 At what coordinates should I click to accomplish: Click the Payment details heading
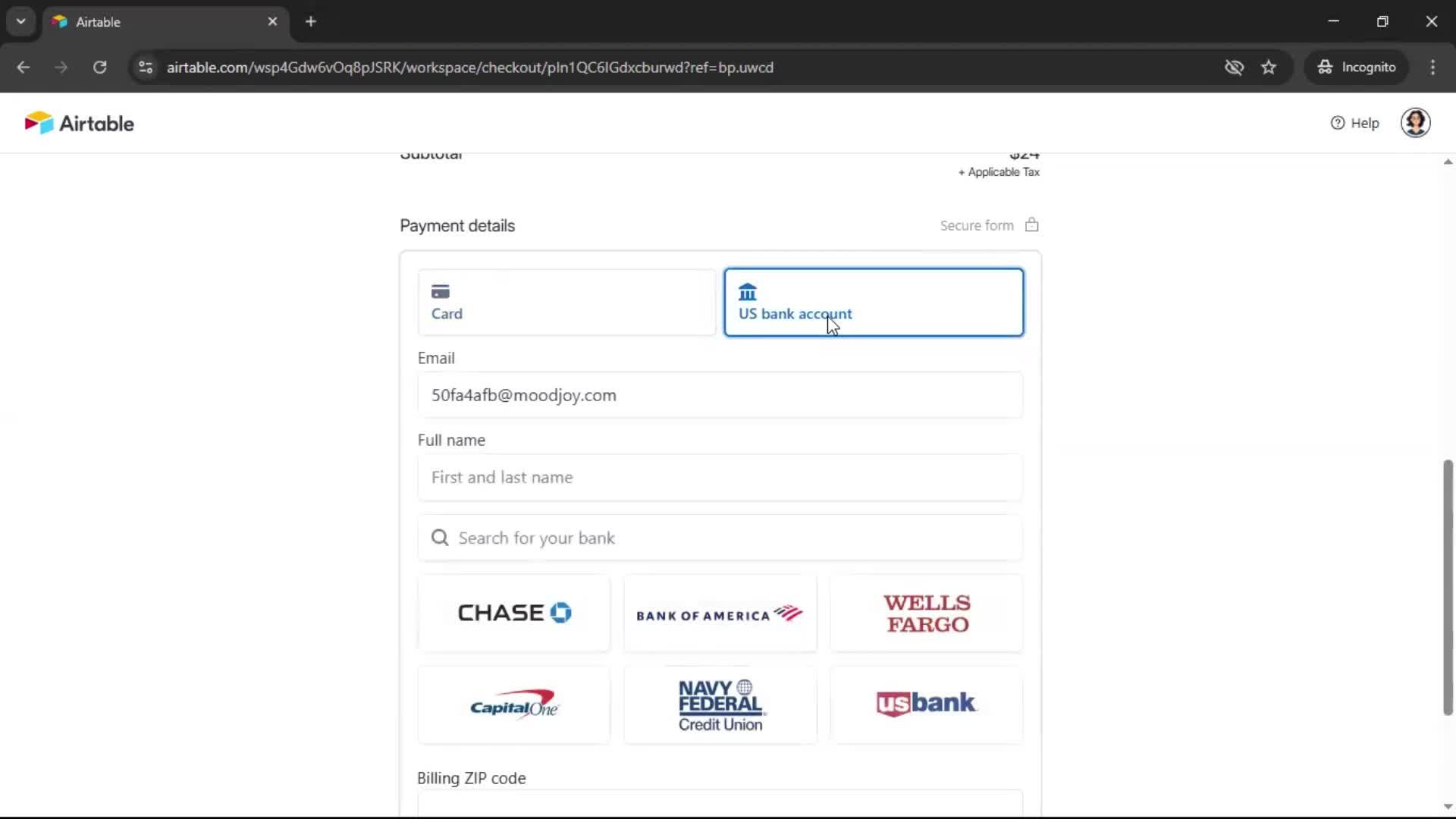457,226
